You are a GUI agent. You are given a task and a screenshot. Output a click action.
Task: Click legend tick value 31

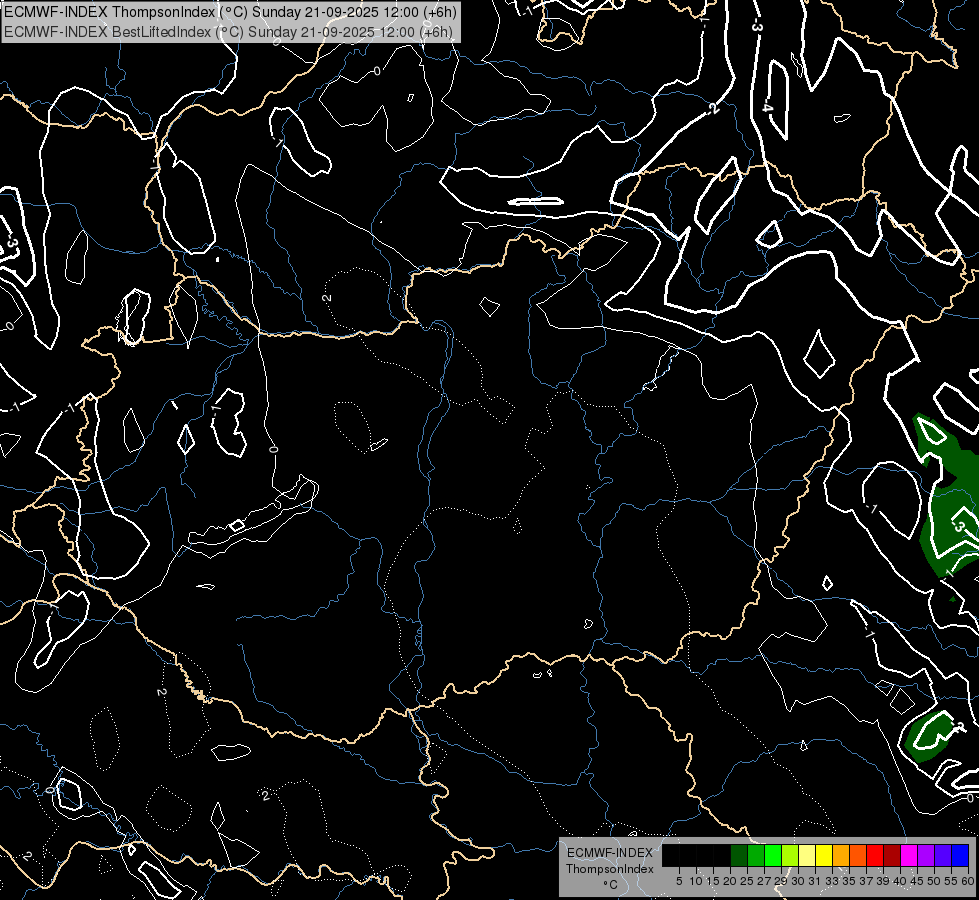click(x=815, y=881)
